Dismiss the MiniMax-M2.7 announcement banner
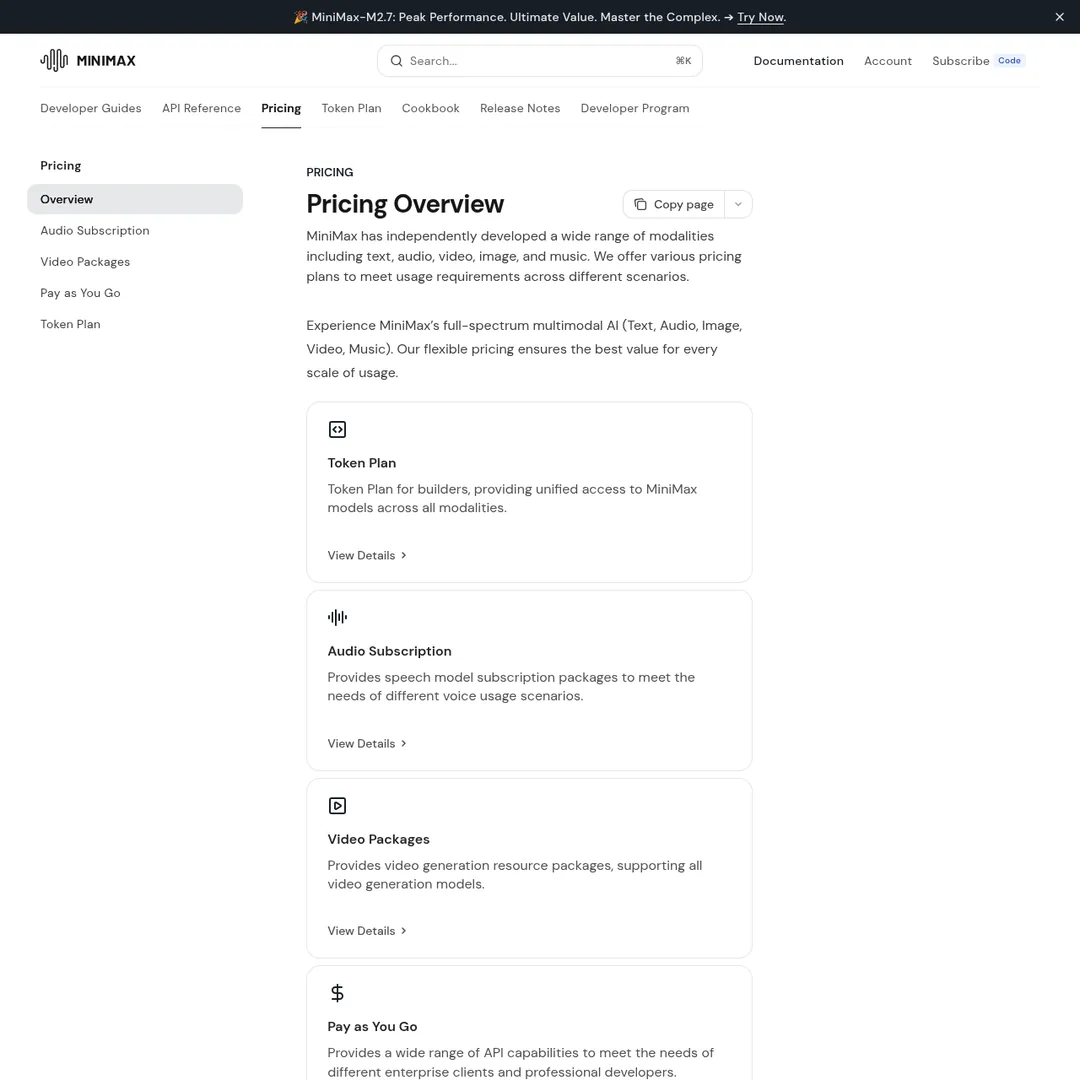 coord(1059,17)
